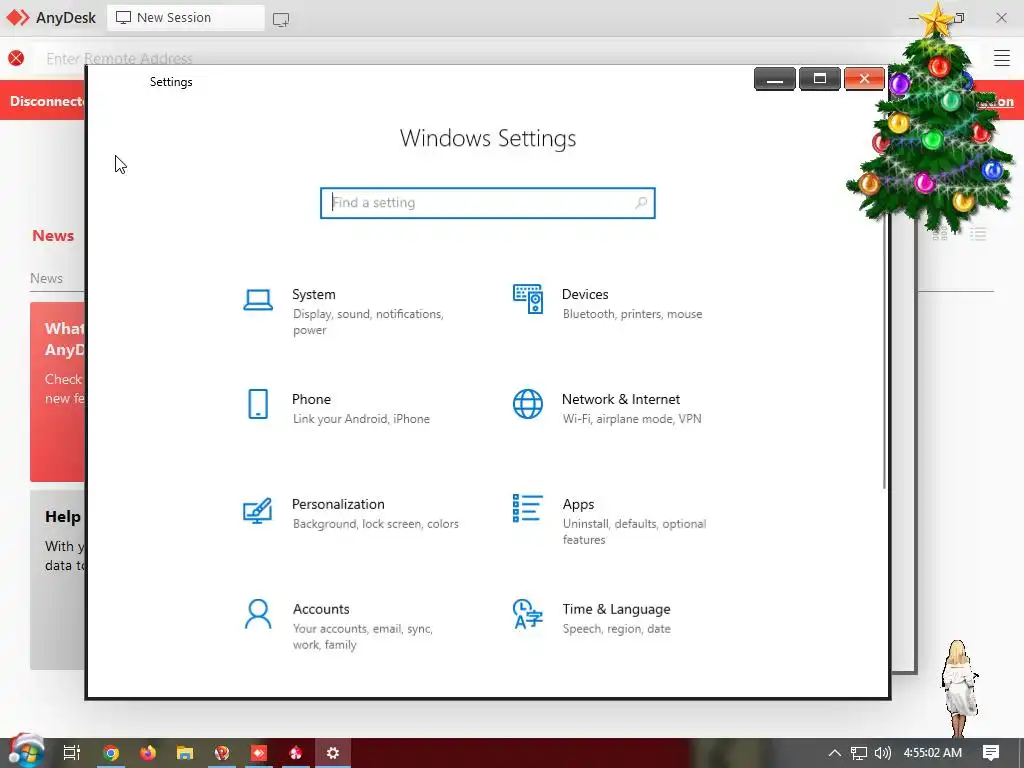The height and width of the screenshot is (768, 1024).
Task: Click 'Wi-Fi, airplane mode, VPN' description
Action: tap(632, 419)
